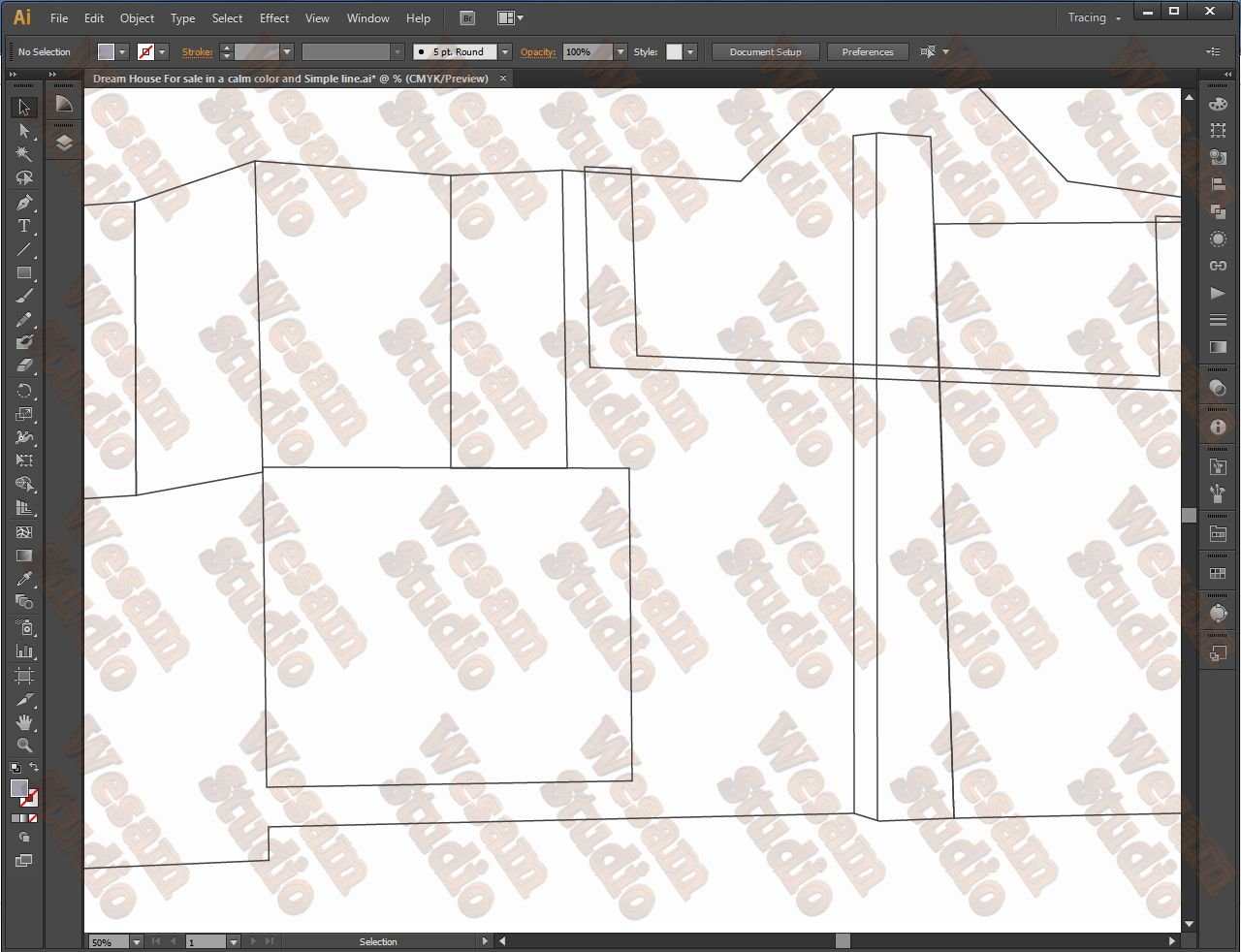This screenshot has height=952, width=1241.
Task: Select the Rotate tool
Action: coord(24,391)
